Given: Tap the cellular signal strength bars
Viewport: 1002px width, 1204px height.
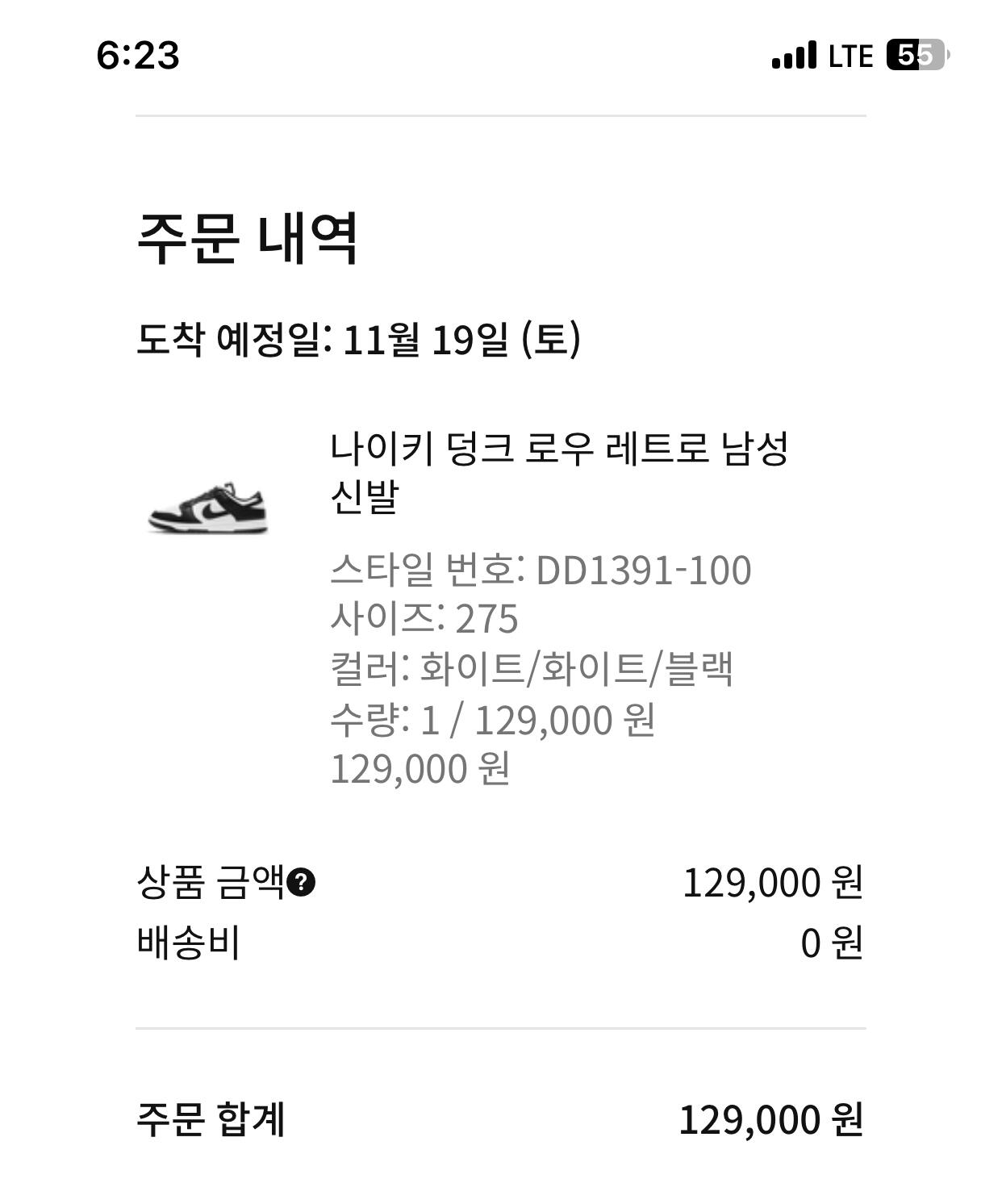Looking at the screenshot, I should click(794, 56).
